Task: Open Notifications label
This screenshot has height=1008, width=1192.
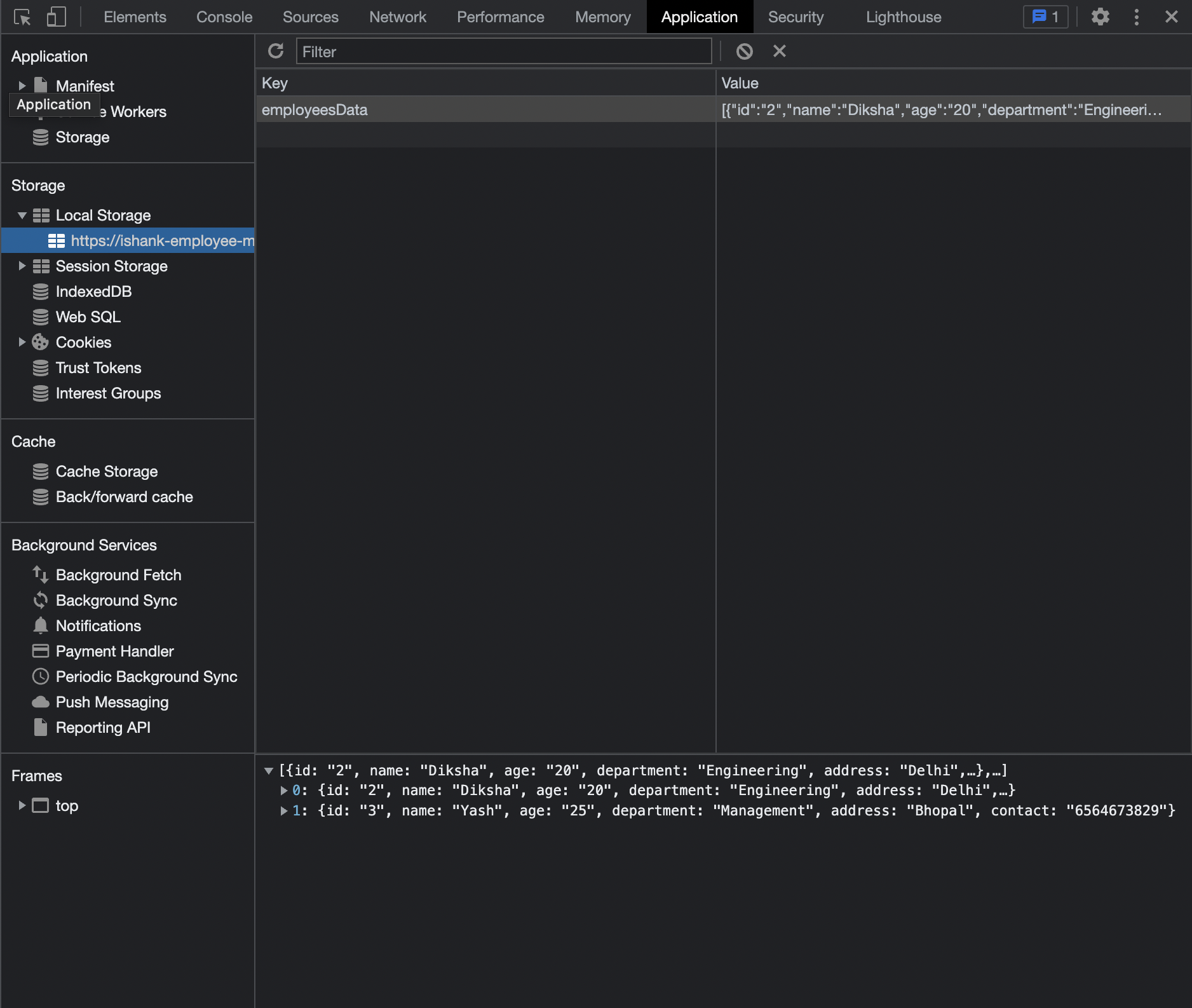Action: tap(98, 626)
